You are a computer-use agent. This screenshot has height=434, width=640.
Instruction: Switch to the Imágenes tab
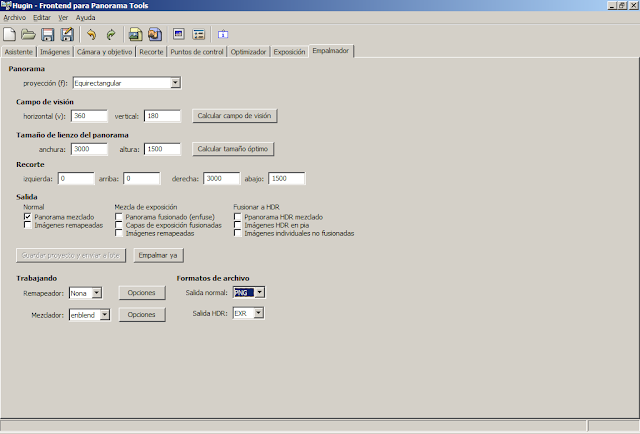[x=55, y=52]
